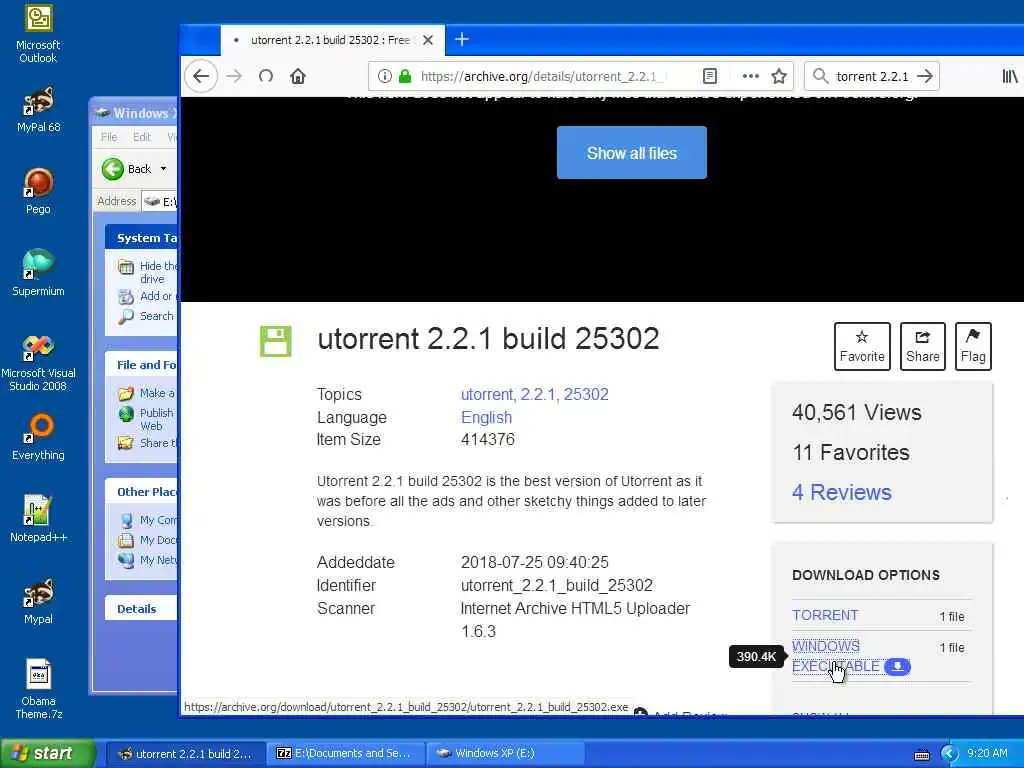Click Search task in Explorer sidebar
Screen dimensions: 1024x768
pos(146,316)
